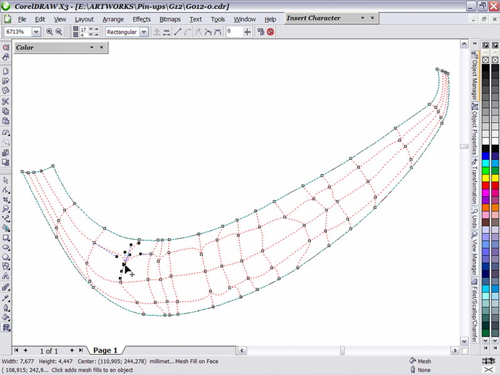Toggle convert curve to line button
The image size is (500, 375).
click(178, 32)
